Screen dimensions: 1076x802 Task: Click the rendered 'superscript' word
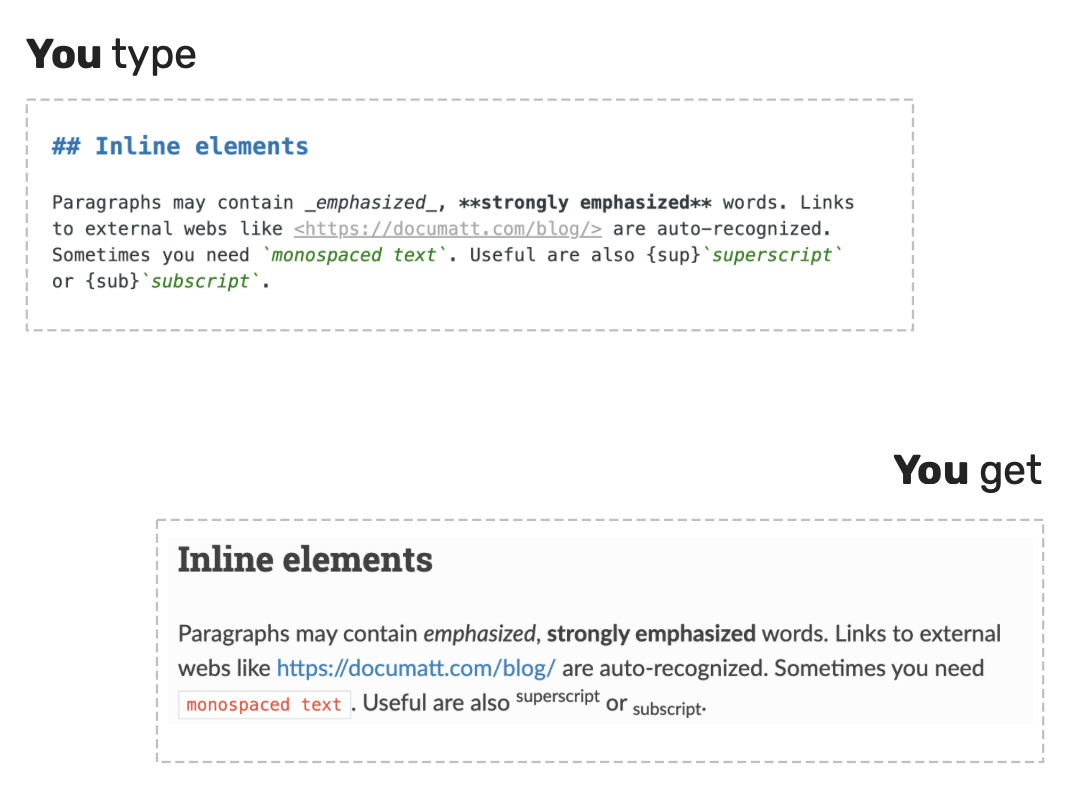[557, 696]
